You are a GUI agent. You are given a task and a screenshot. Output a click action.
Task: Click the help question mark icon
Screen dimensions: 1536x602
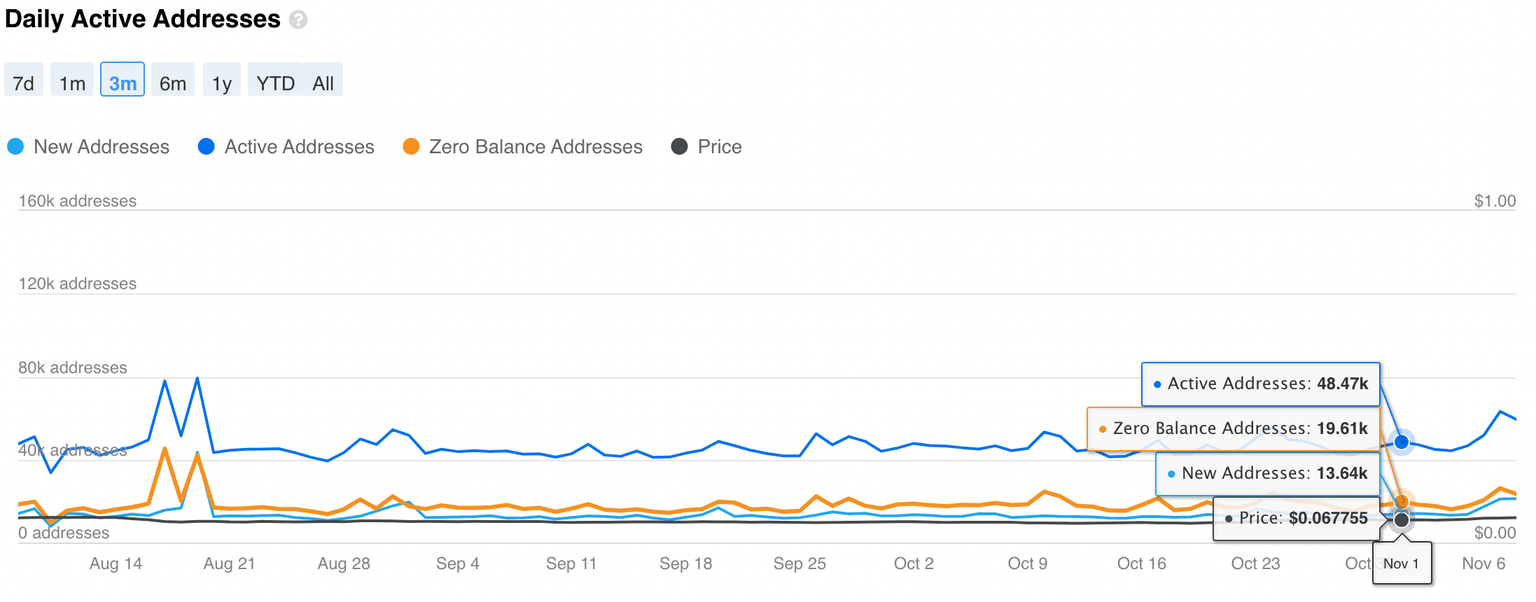pyautogui.click(x=298, y=20)
